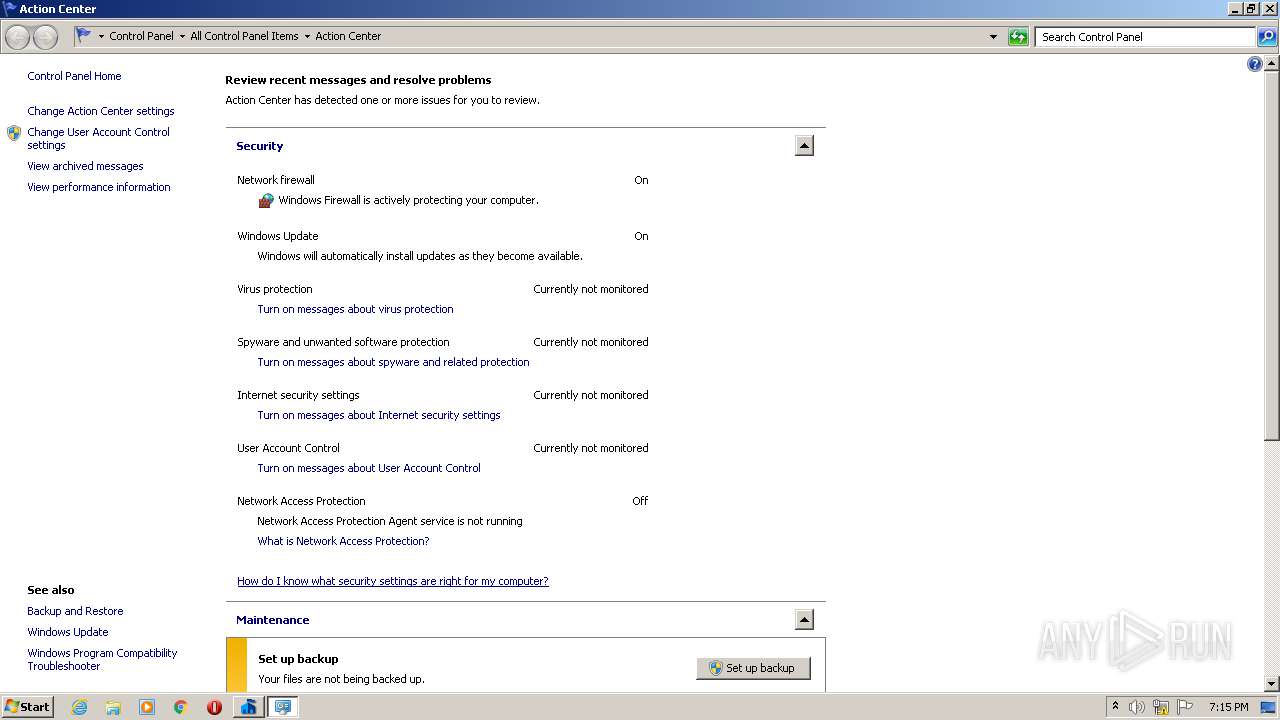Click the volume speaker tray icon

point(1137,707)
